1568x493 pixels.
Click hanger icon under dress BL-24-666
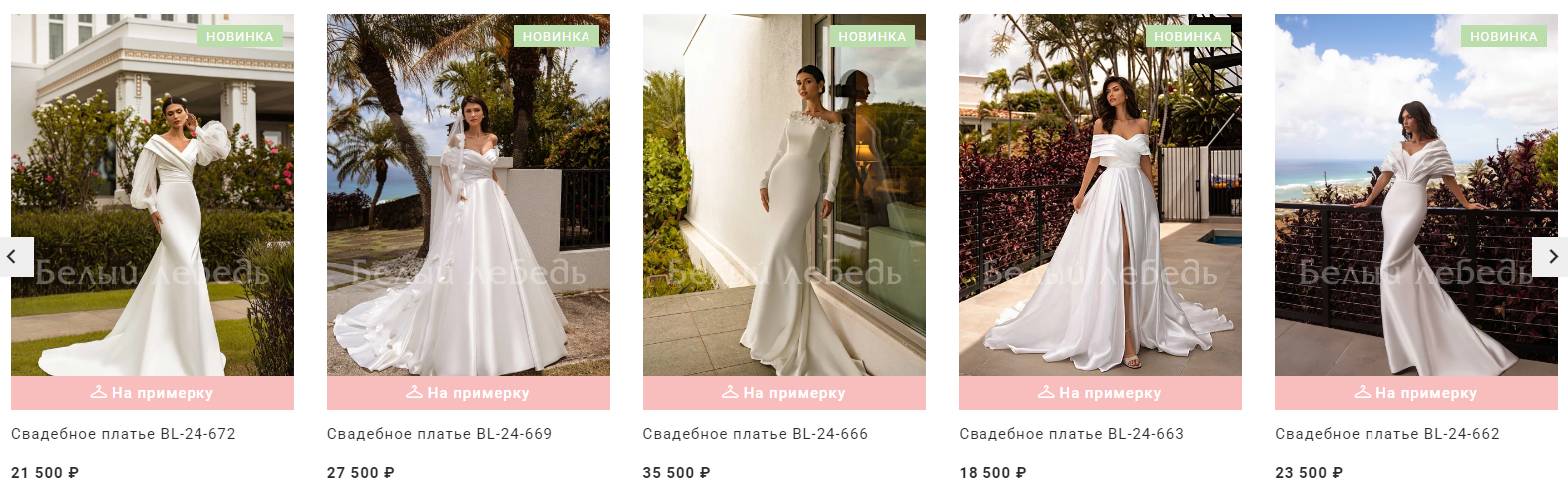click(731, 392)
